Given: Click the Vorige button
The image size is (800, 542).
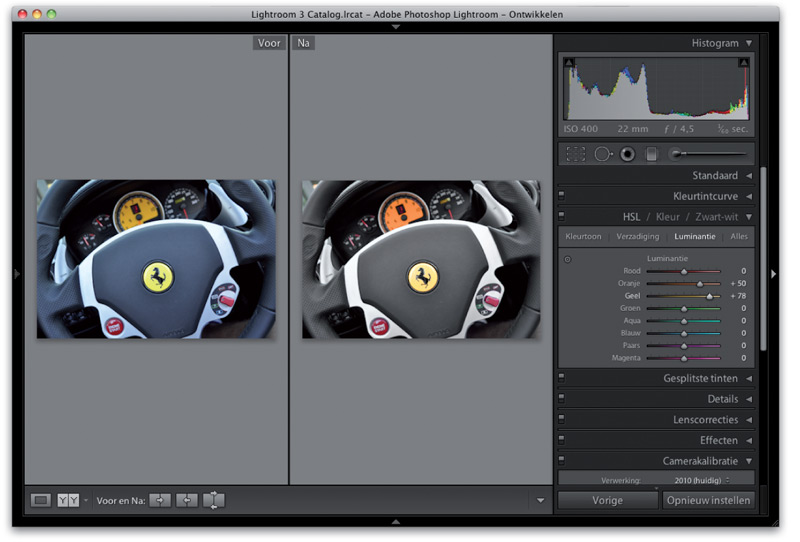Looking at the screenshot, I should click(x=607, y=500).
